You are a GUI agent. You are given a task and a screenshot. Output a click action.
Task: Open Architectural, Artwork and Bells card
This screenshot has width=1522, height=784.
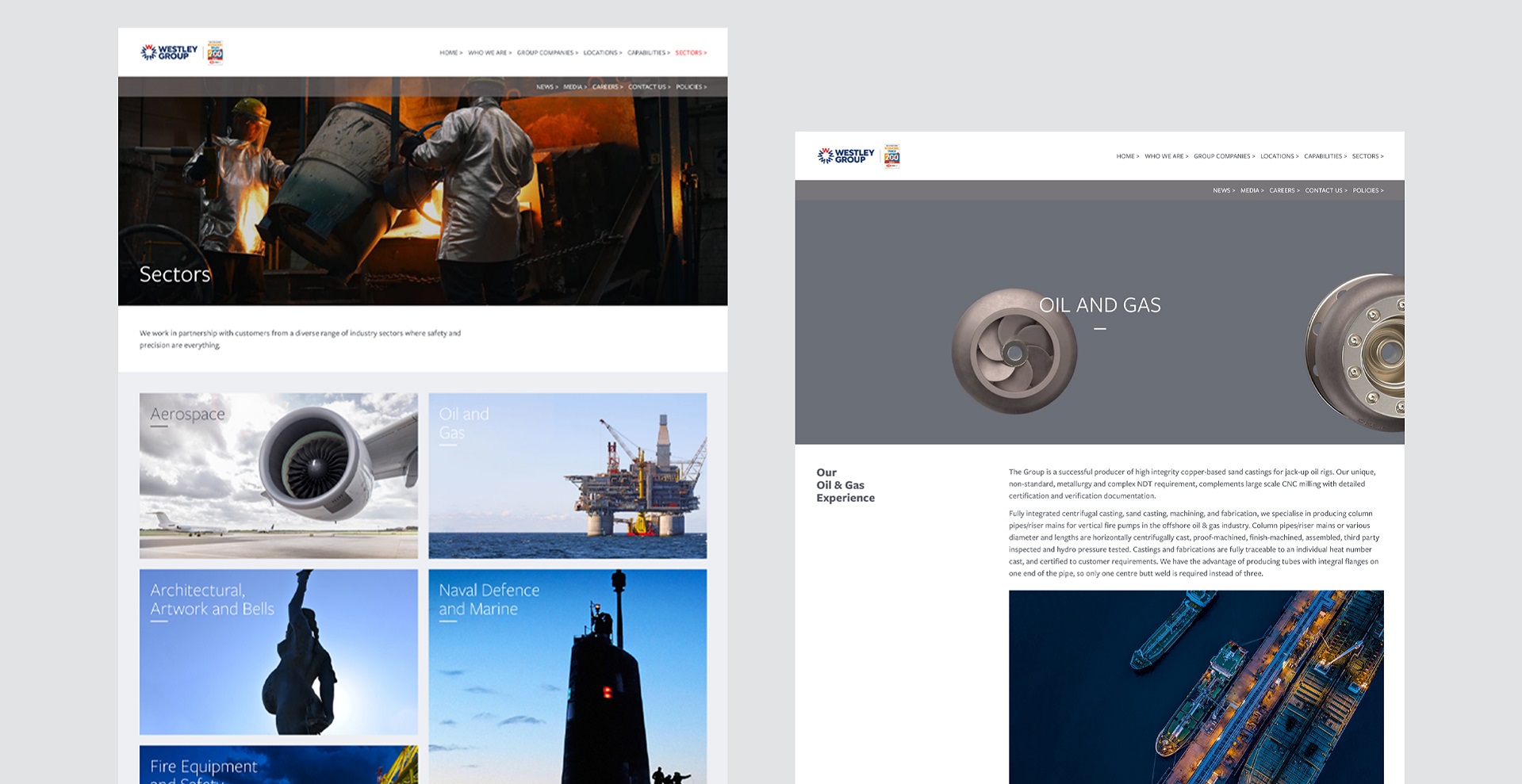click(x=278, y=652)
